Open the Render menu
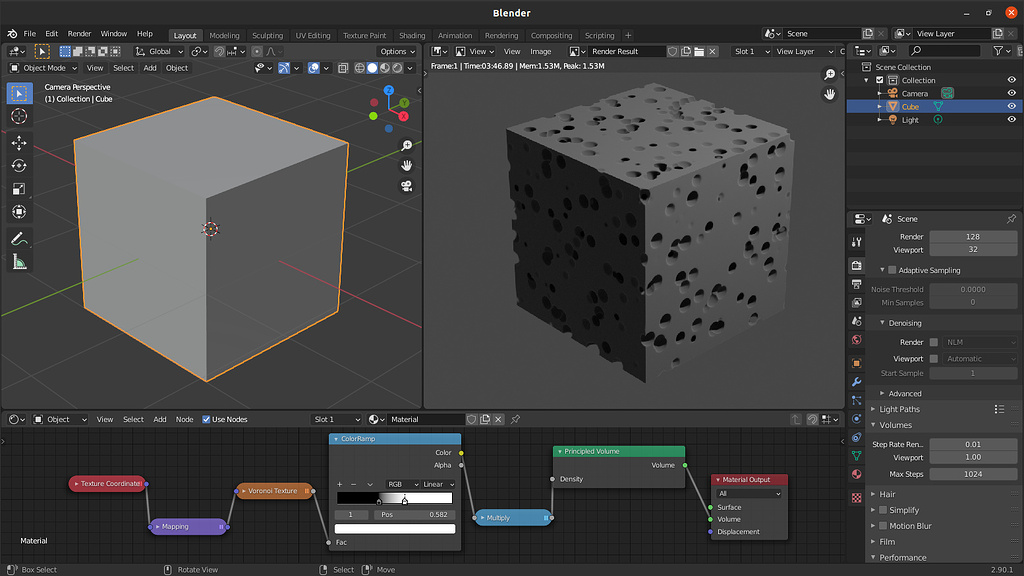This screenshot has width=1024, height=576. tap(80, 34)
